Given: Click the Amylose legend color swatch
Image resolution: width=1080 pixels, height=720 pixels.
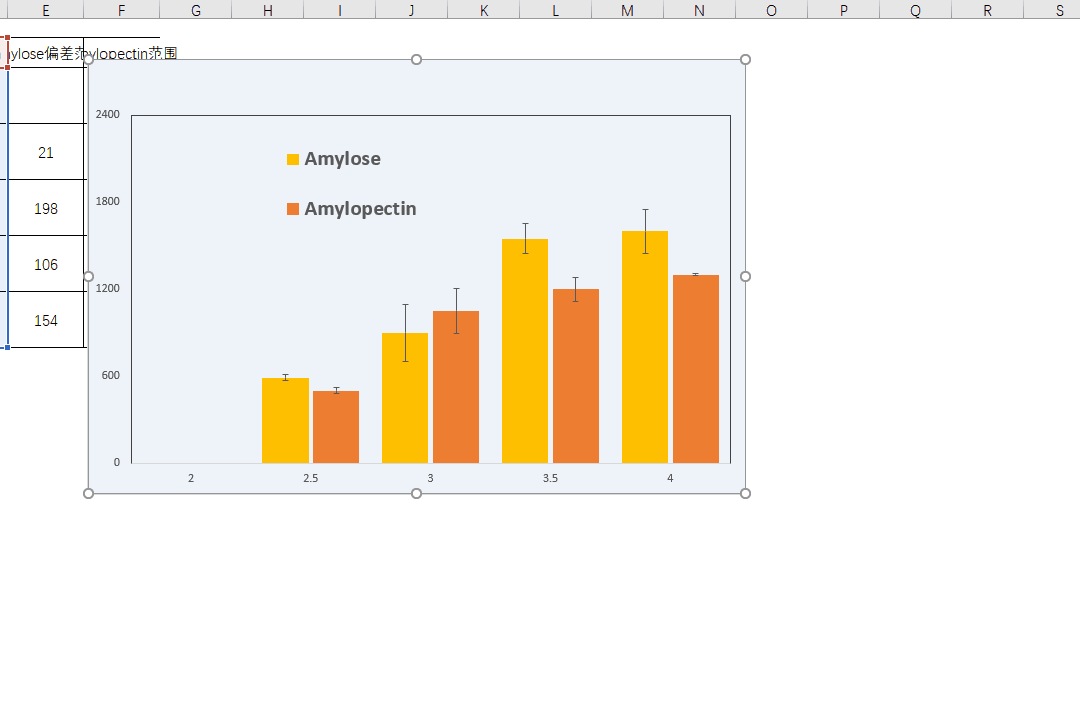Looking at the screenshot, I should pos(293,159).
